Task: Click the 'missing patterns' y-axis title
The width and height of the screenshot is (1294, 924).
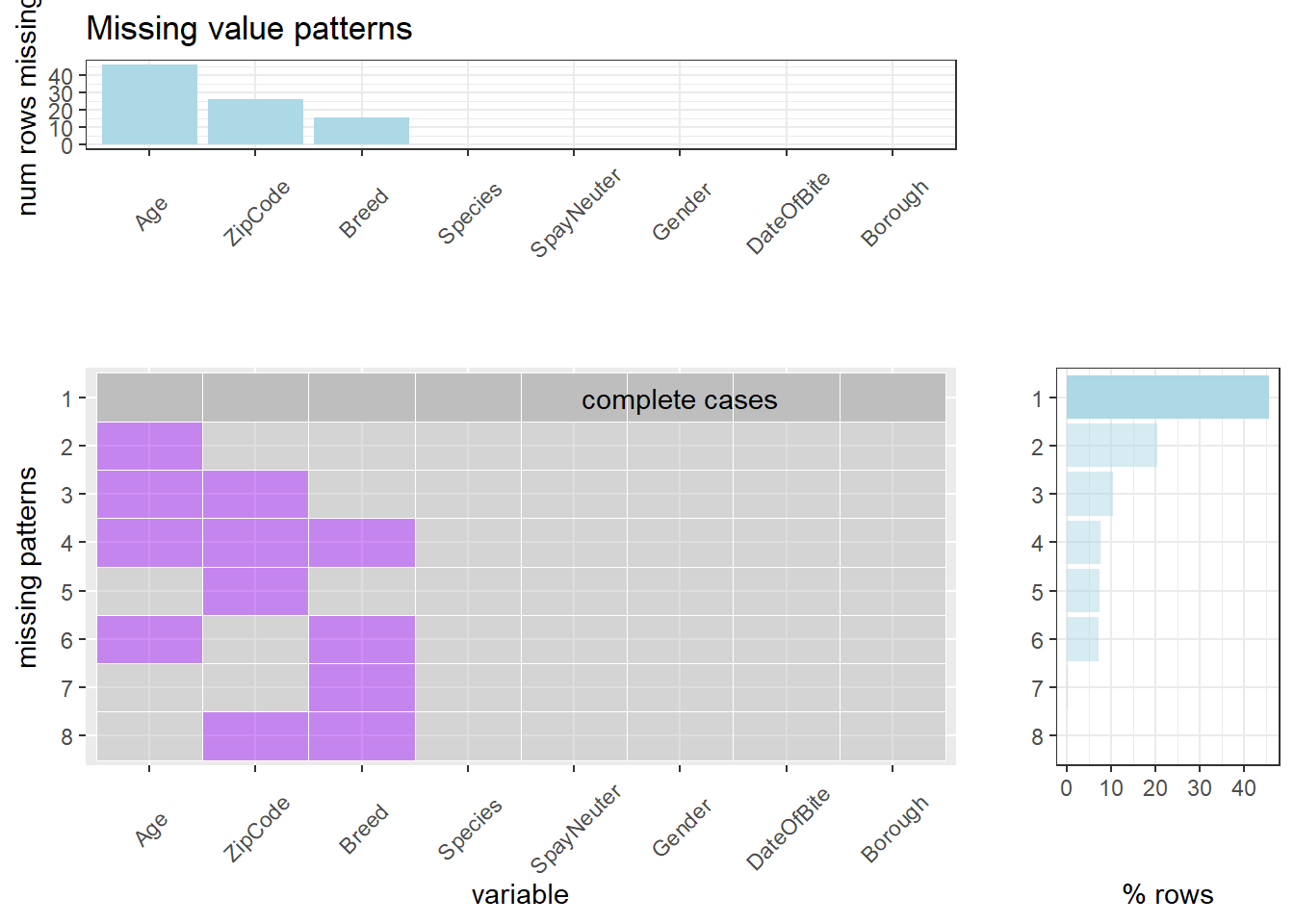Action: [28, 567]
